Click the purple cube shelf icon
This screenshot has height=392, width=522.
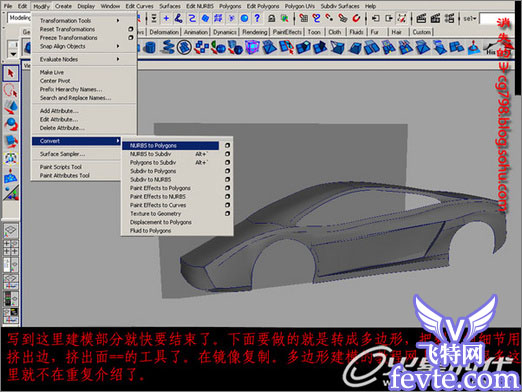252,47
